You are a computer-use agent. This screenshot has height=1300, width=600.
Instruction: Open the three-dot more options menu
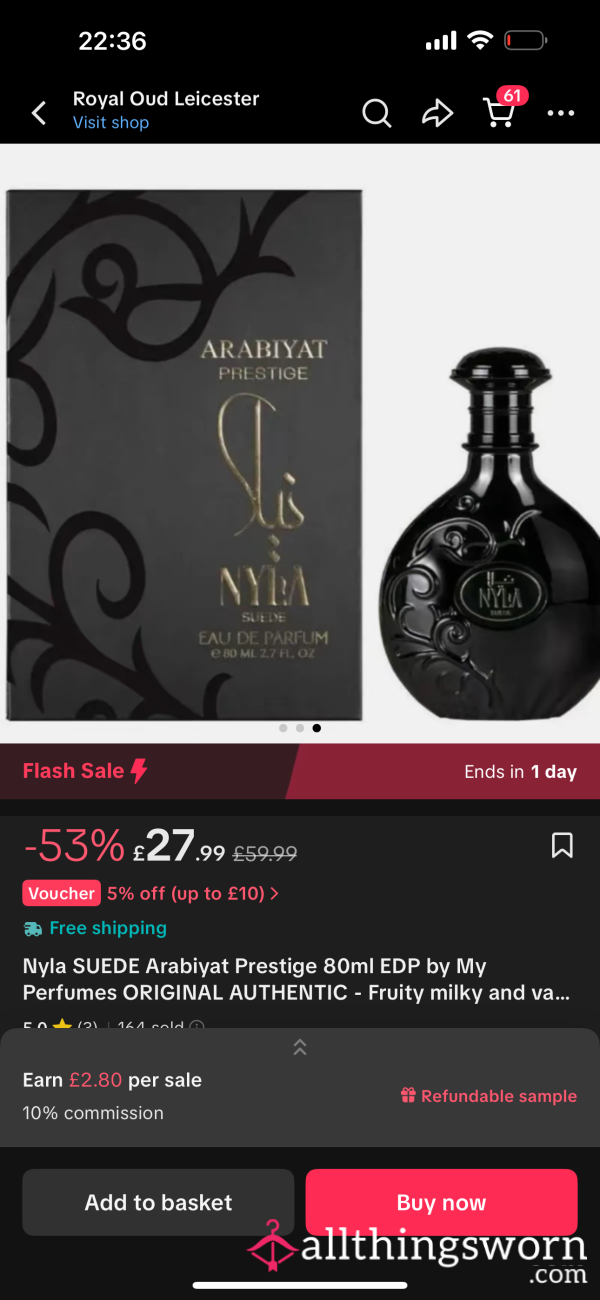click(x=561, y=114)
